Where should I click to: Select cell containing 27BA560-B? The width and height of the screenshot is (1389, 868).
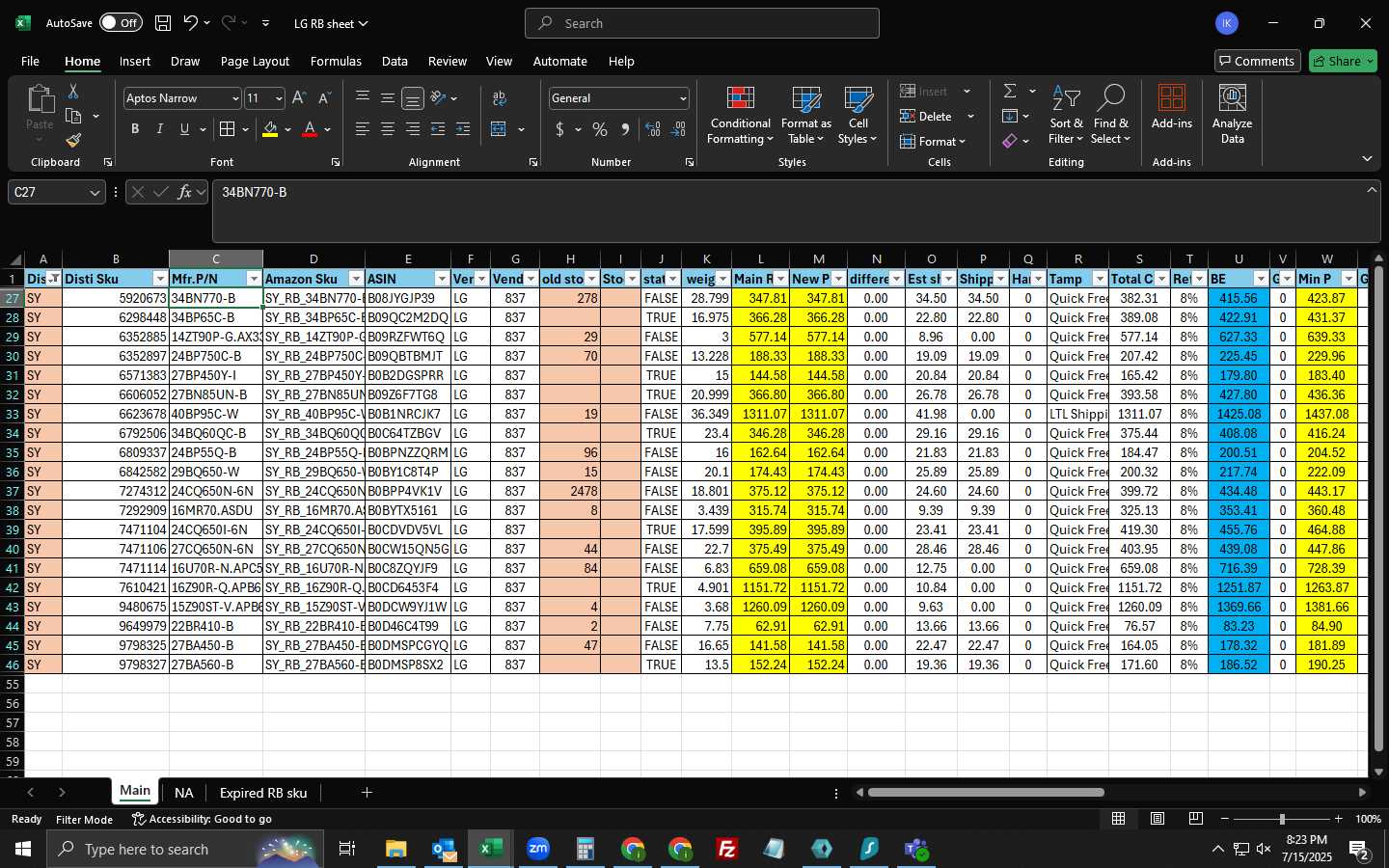(x=216, y=665)
